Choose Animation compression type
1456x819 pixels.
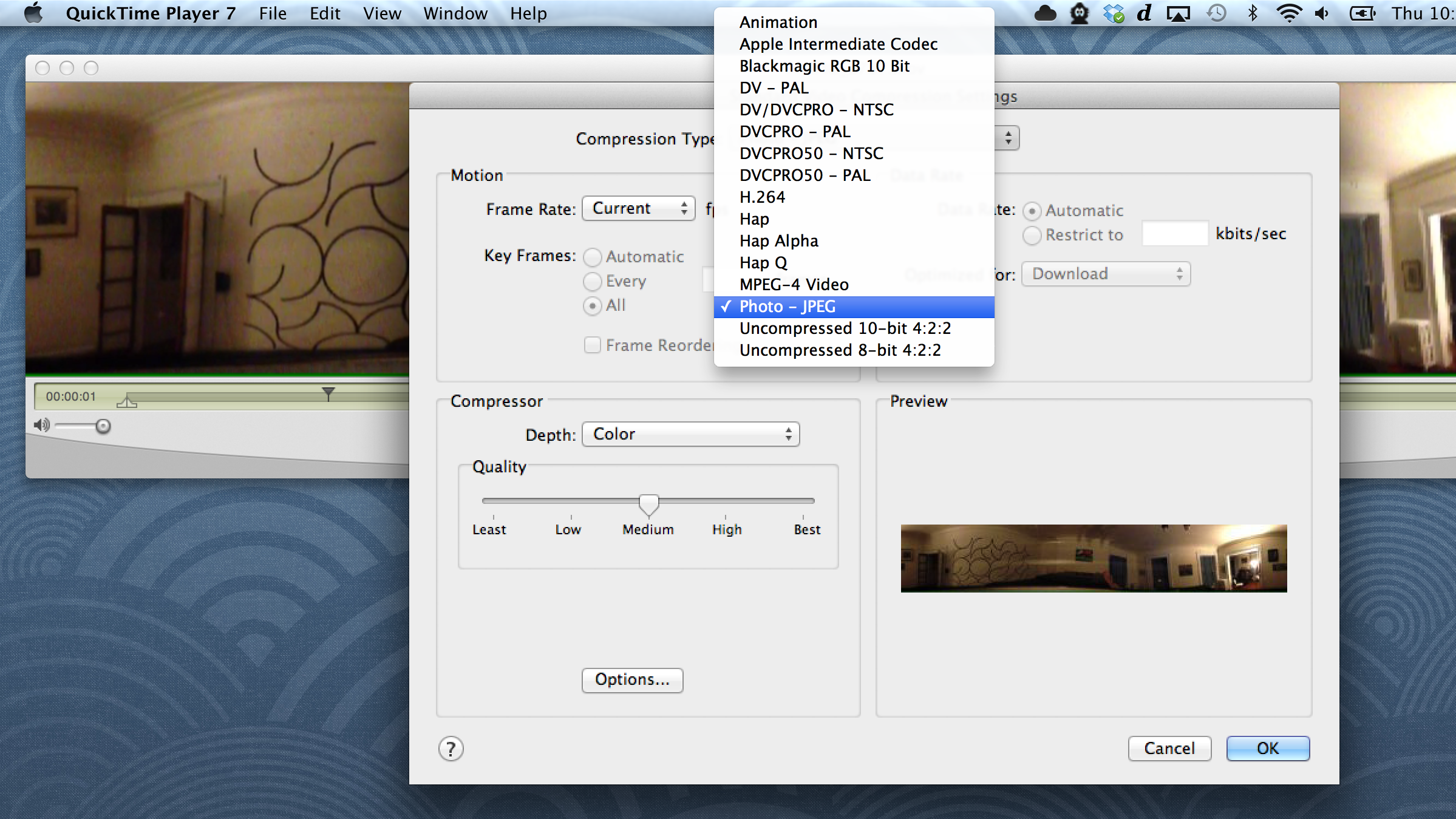(x=854, y=22)
